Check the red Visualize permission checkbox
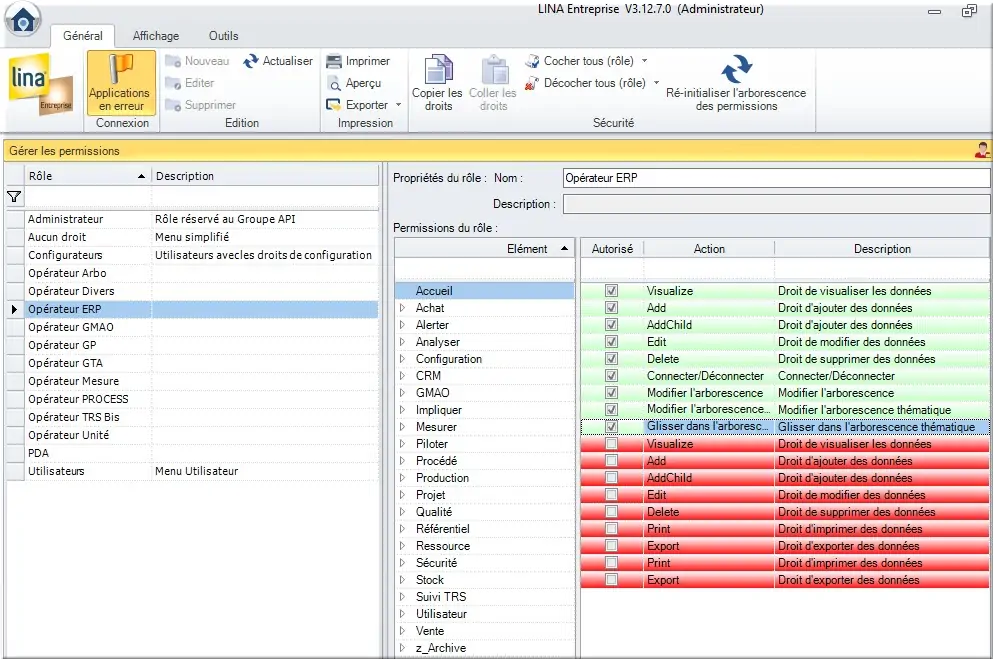This screenshot has width=993, height=659. tap(611, 444)
